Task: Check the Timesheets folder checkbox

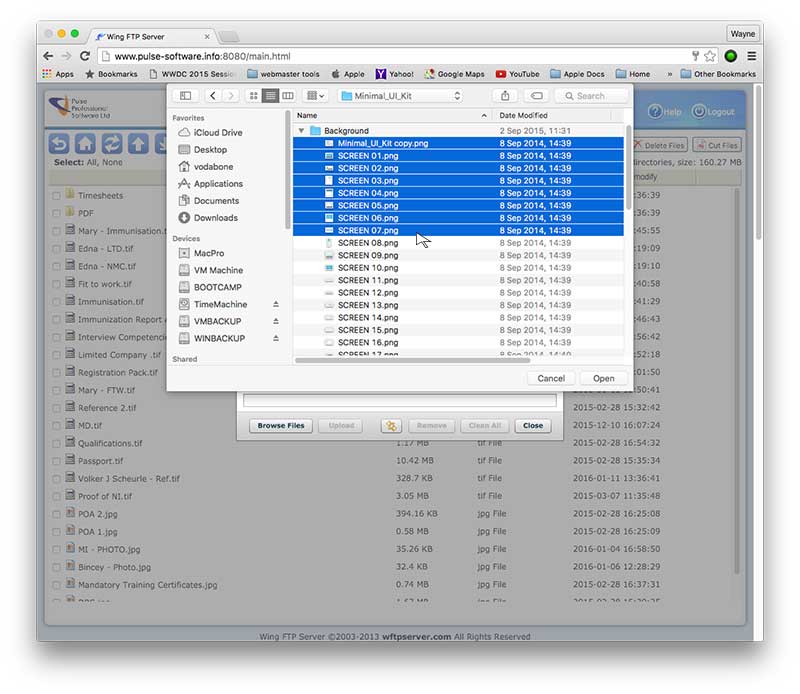Action: coord(56,196)
